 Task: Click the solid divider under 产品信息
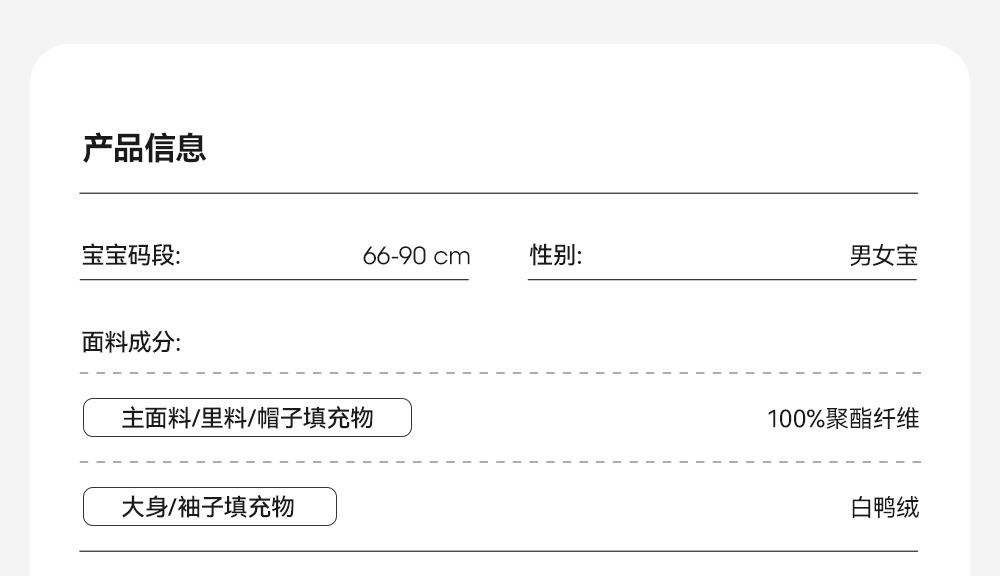click(x=498, y=193)
